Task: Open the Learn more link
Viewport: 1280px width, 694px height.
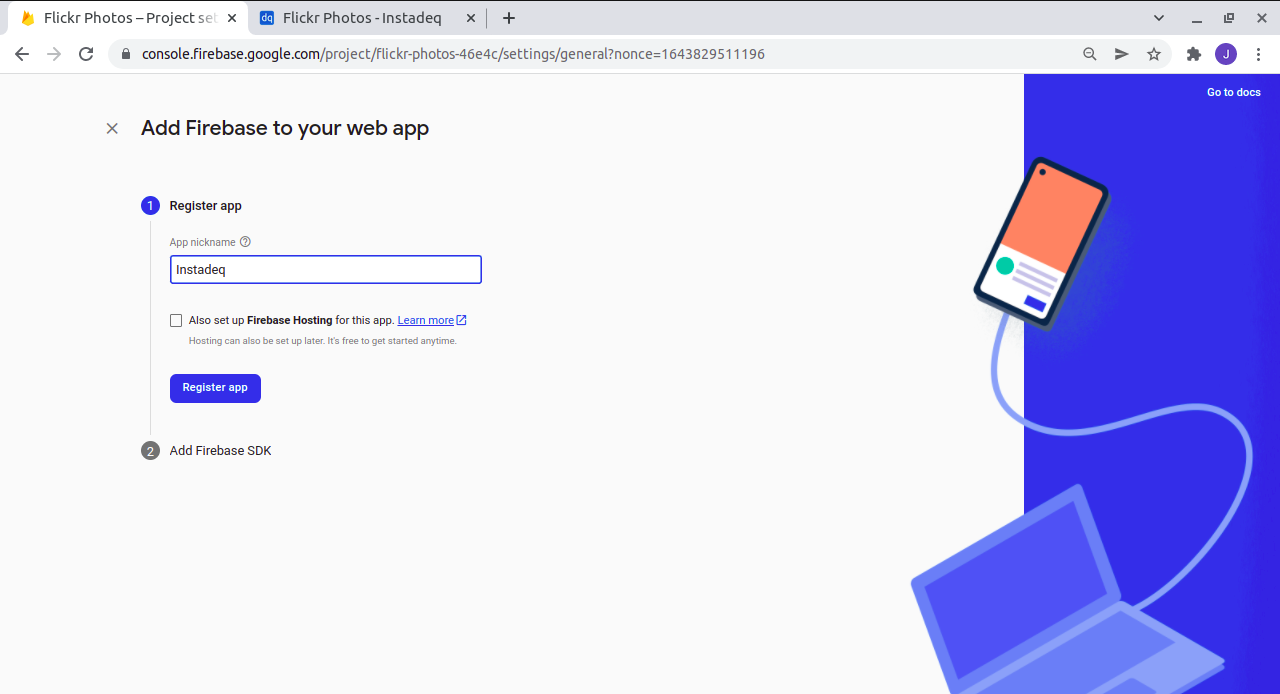Action: coord(426,320)
